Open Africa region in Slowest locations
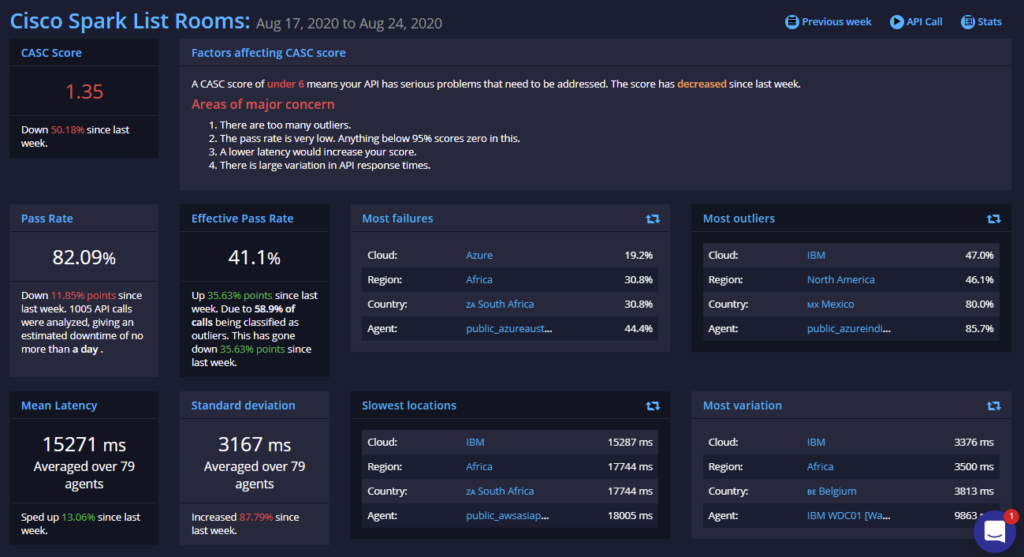 pyautogui.click(x=479, y=466)
